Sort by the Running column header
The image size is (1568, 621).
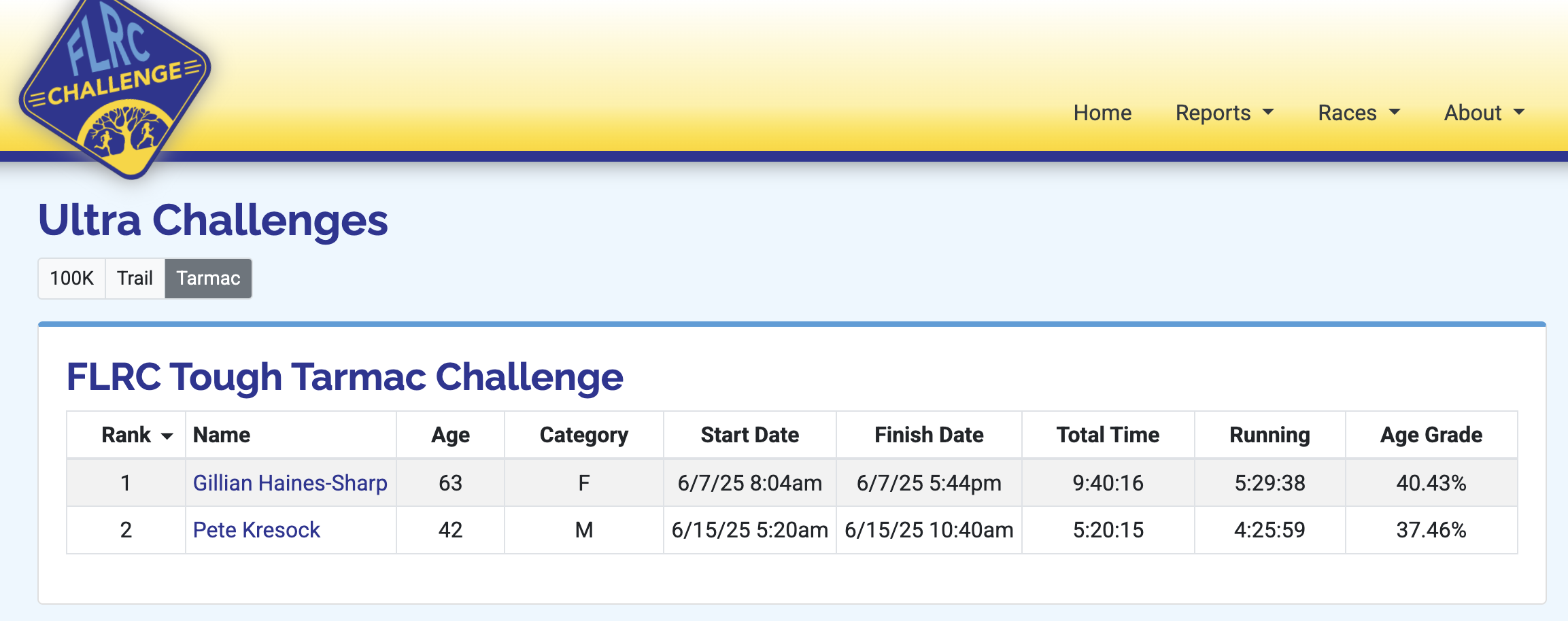click(x=1269, y=435)
